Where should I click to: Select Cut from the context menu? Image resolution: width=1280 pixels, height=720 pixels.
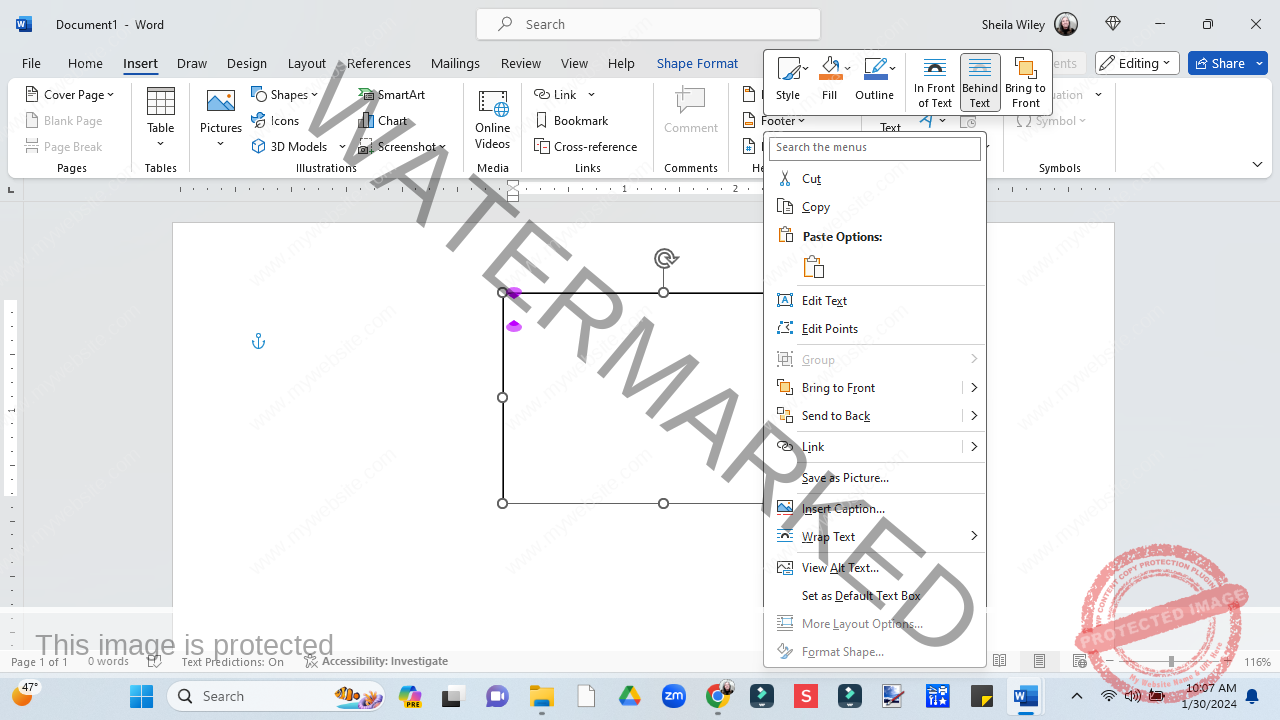pos(874,179)
